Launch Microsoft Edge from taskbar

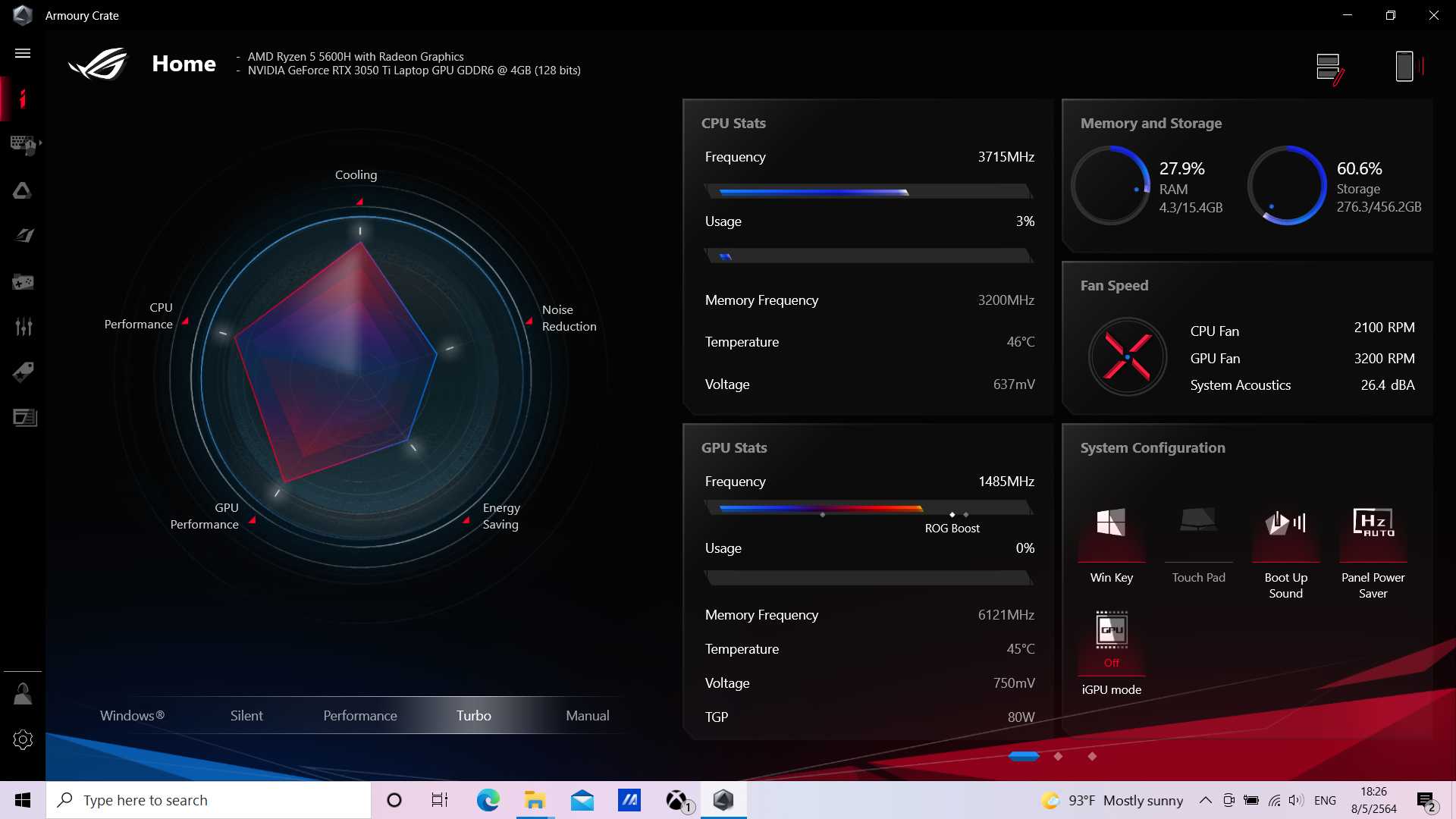488,800
